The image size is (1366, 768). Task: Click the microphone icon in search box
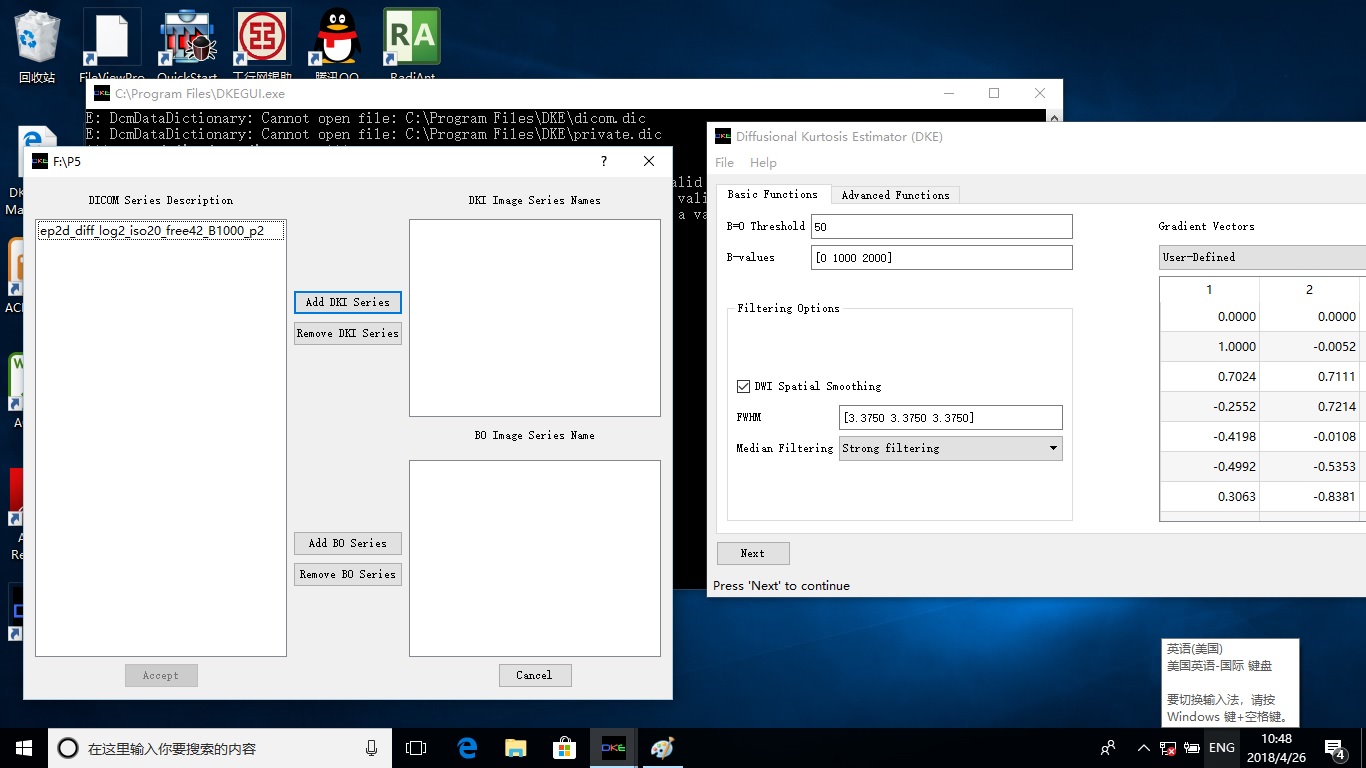pyautogui.click(x=371, y=748)
